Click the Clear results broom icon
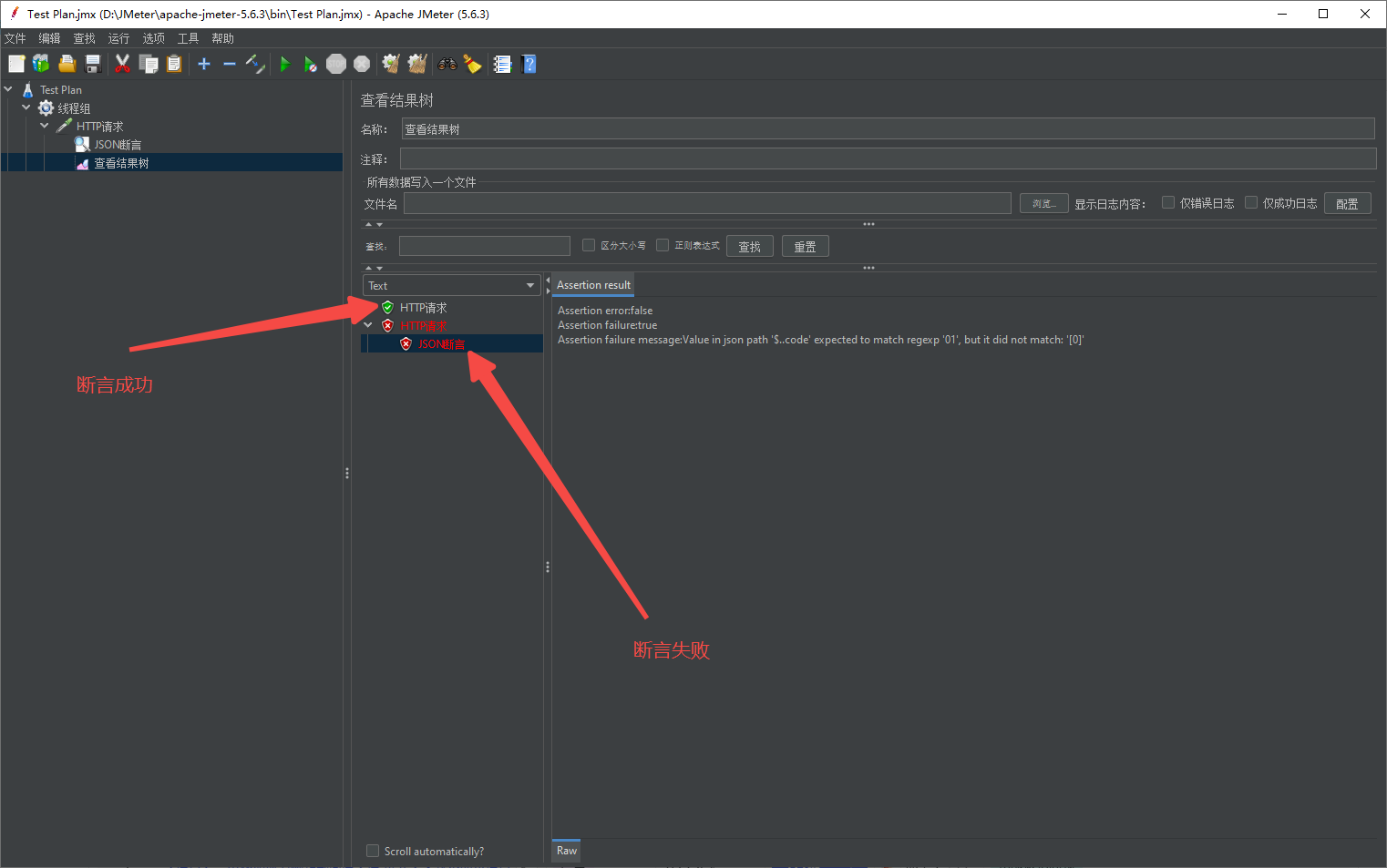The image size is (1387, 868). [391, 64]
